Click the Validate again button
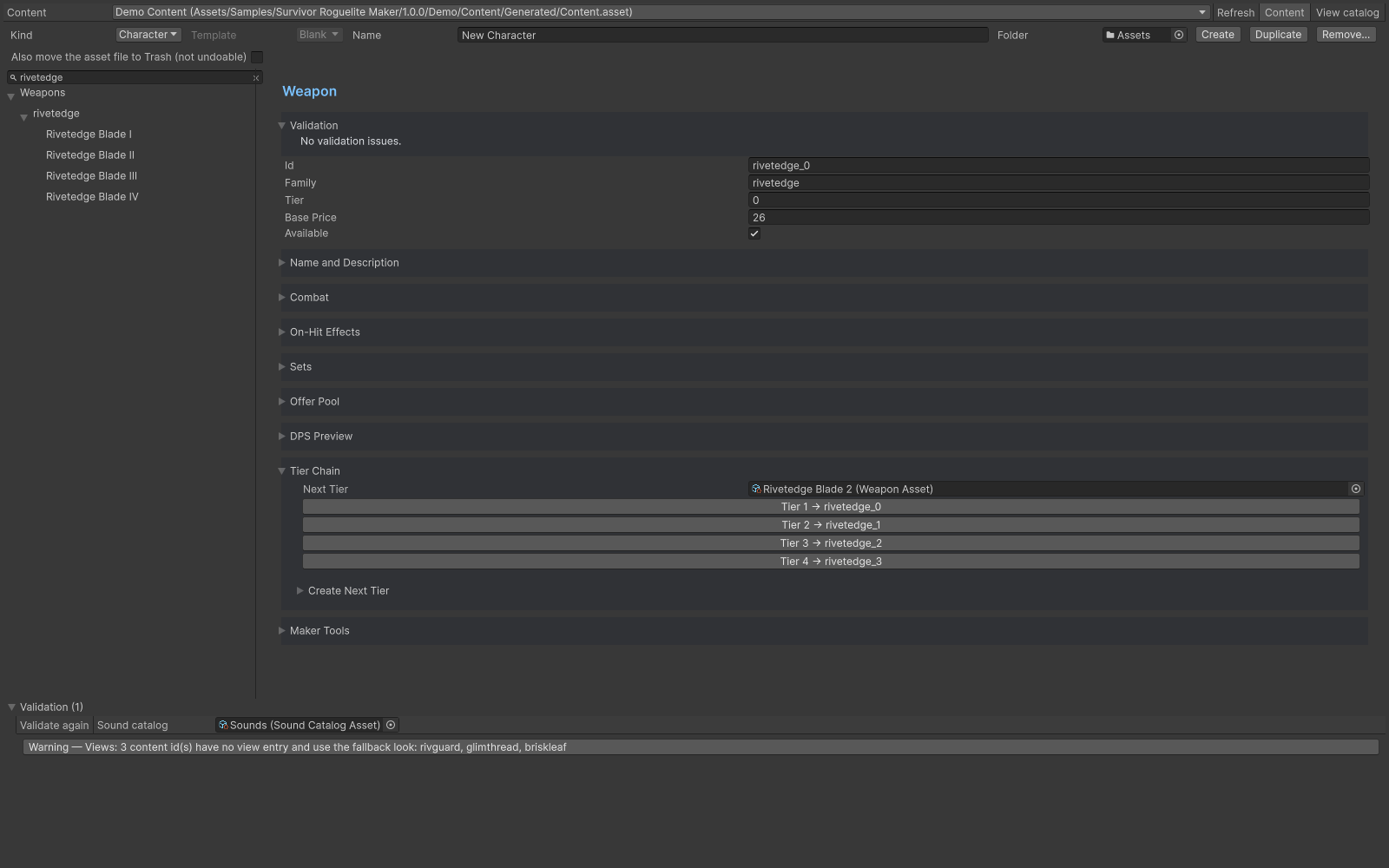 (55, 726)
